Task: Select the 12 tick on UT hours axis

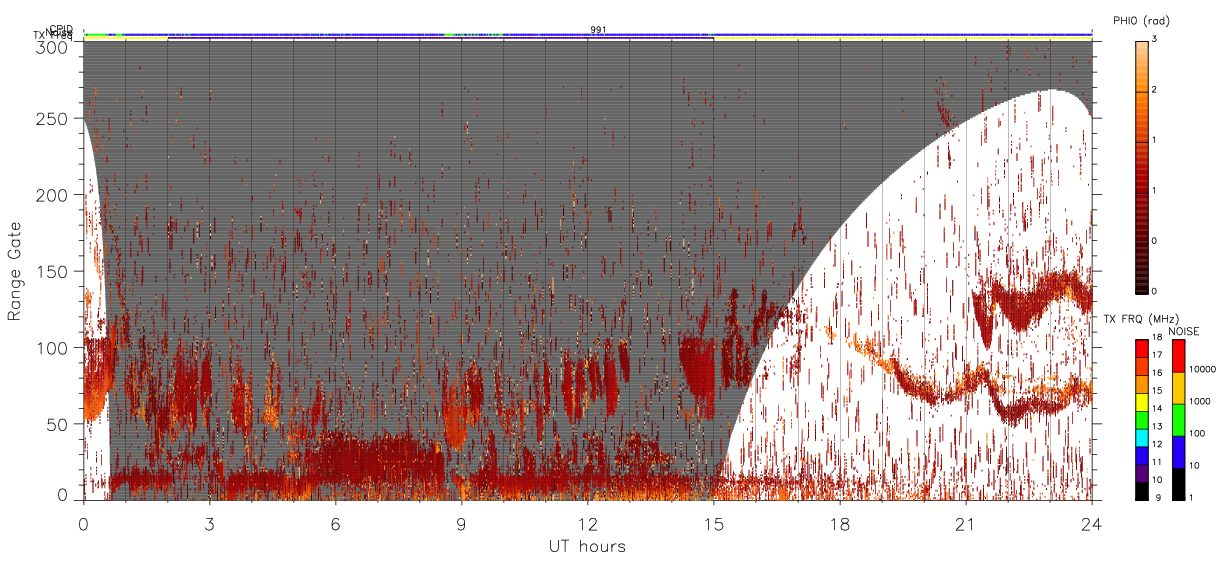Action: pos(588,523)
